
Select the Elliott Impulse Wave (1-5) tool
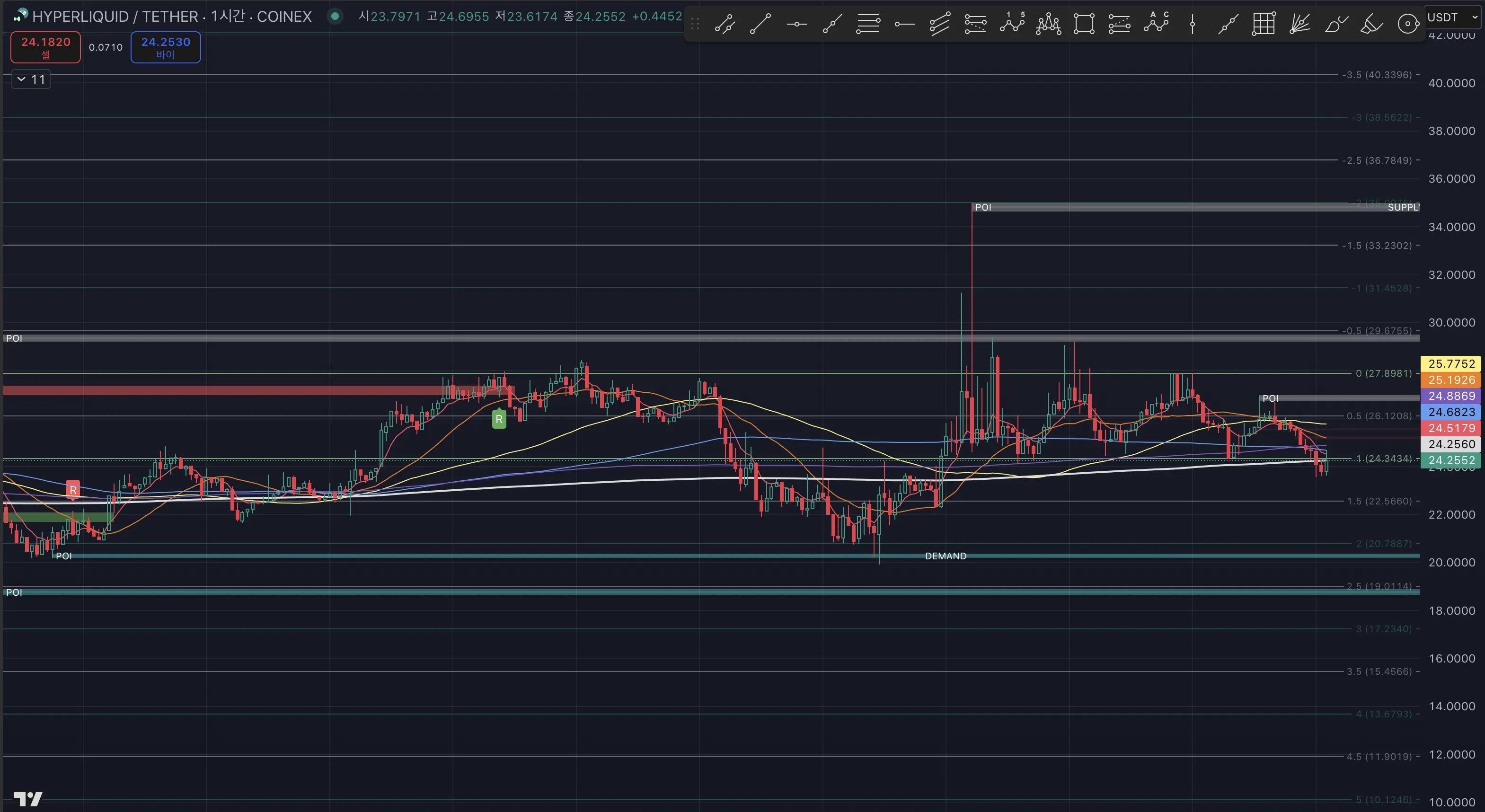pos(1012,24)
